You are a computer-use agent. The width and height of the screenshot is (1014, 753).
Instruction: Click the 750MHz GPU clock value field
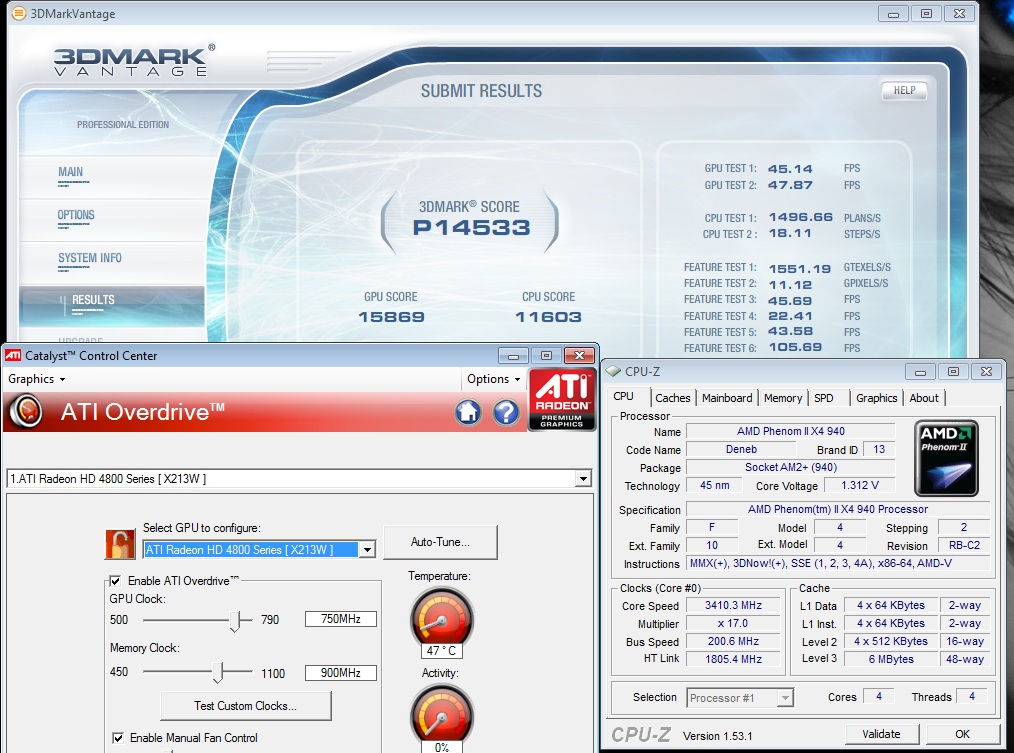(341, 618)
